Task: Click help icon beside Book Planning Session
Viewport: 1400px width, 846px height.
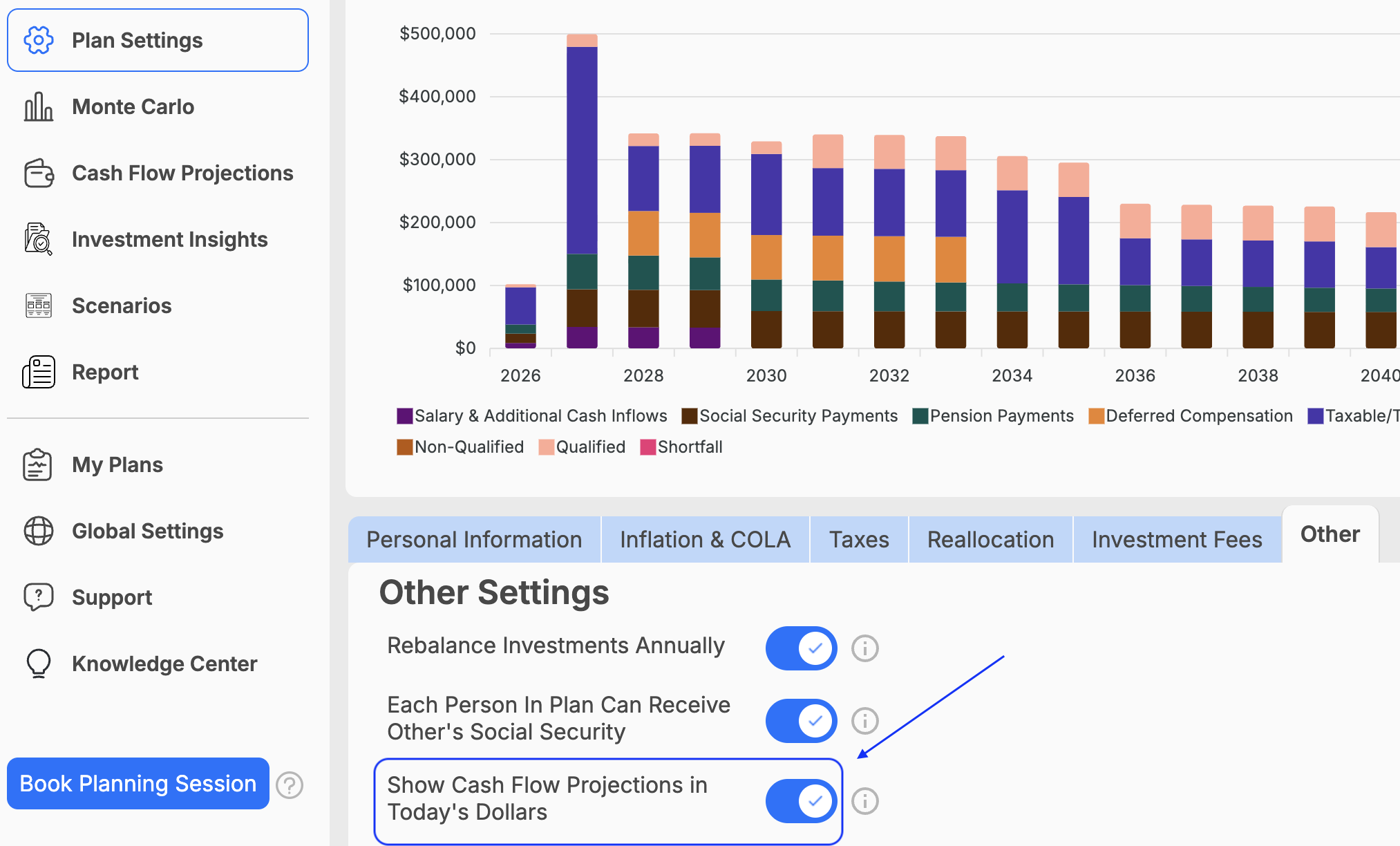Action: [290, 785]
